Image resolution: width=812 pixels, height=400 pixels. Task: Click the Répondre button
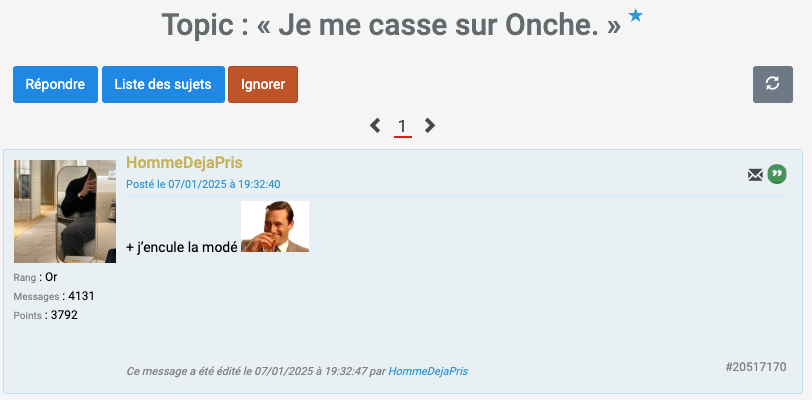pyautogui.click(x=55, y=84)
